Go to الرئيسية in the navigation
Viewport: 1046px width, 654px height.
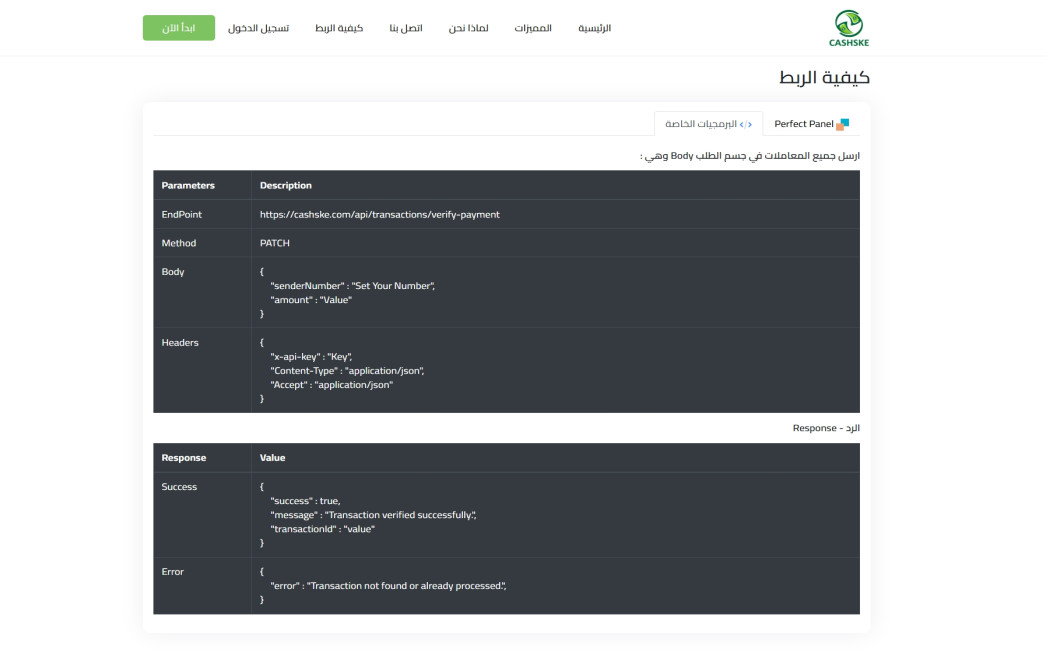click(594, 28)
